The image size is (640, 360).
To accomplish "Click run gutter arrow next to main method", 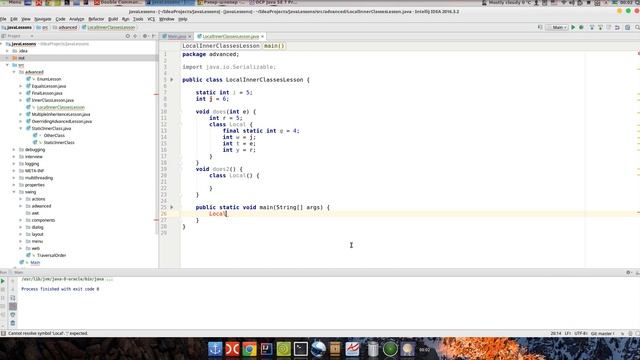I will [172, 207].
